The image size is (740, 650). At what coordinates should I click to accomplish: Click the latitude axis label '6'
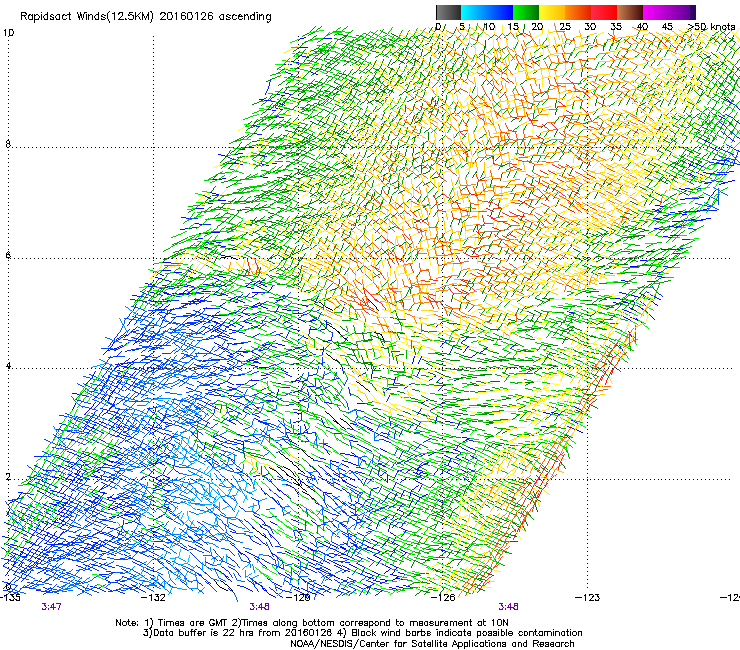8,255
